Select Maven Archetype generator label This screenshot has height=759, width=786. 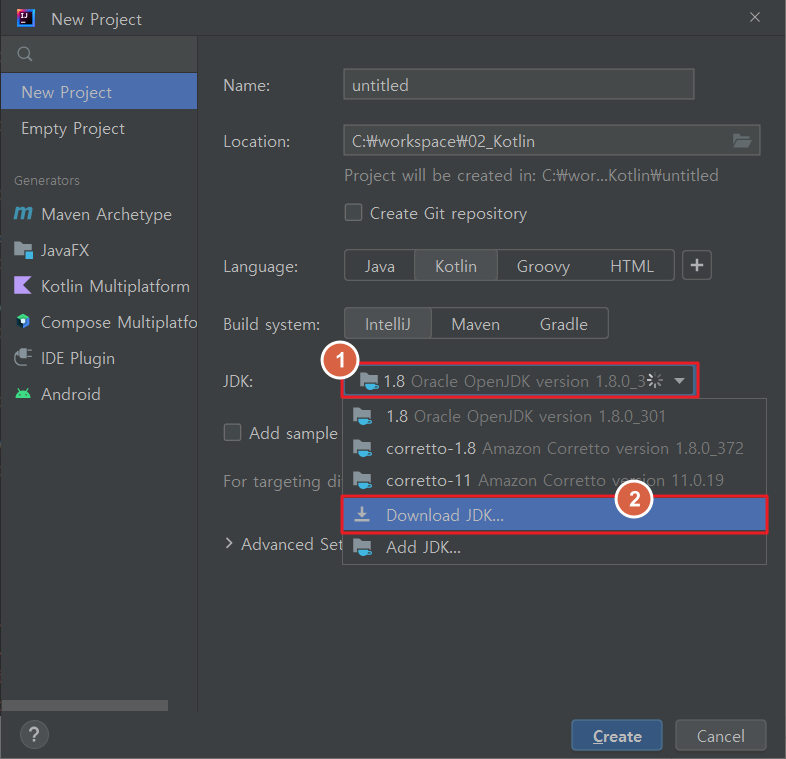106,214
